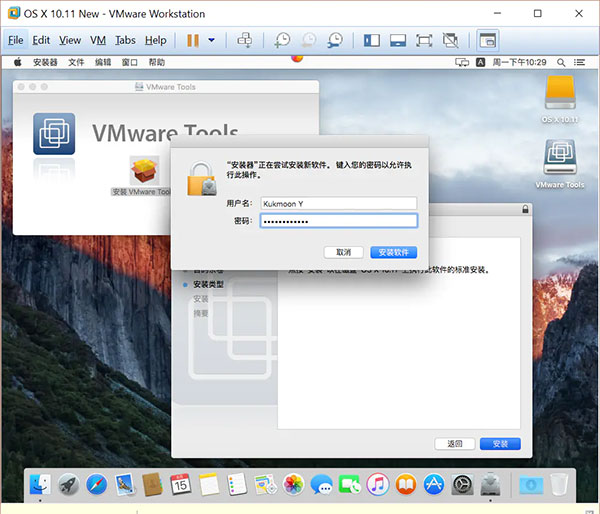Image resolution: width=600 pixels, height=514 pixels.
Task: Open Messages from the Dock
Action: coord(321,484)
